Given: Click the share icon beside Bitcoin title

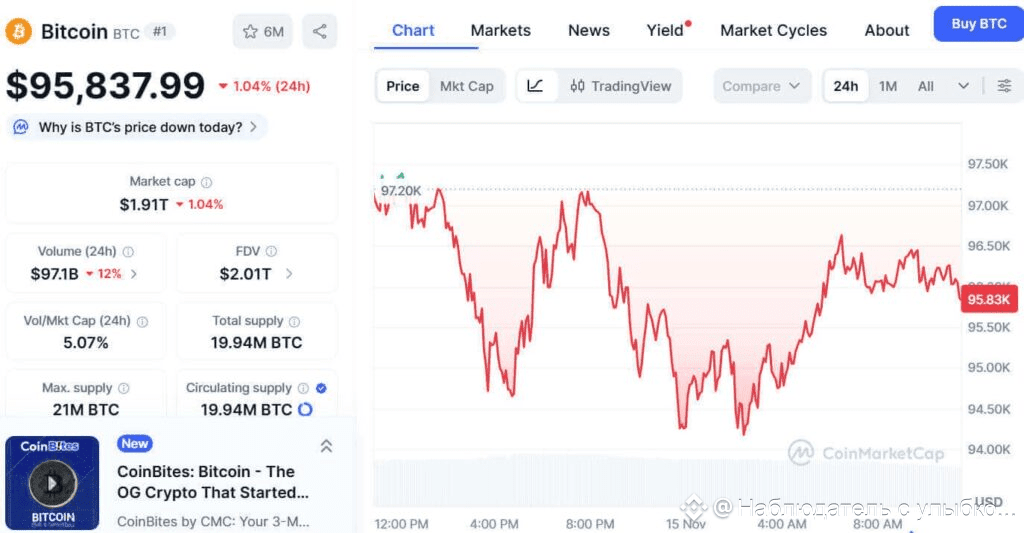Looking at the screenshot, I should (x=320, y=32).
